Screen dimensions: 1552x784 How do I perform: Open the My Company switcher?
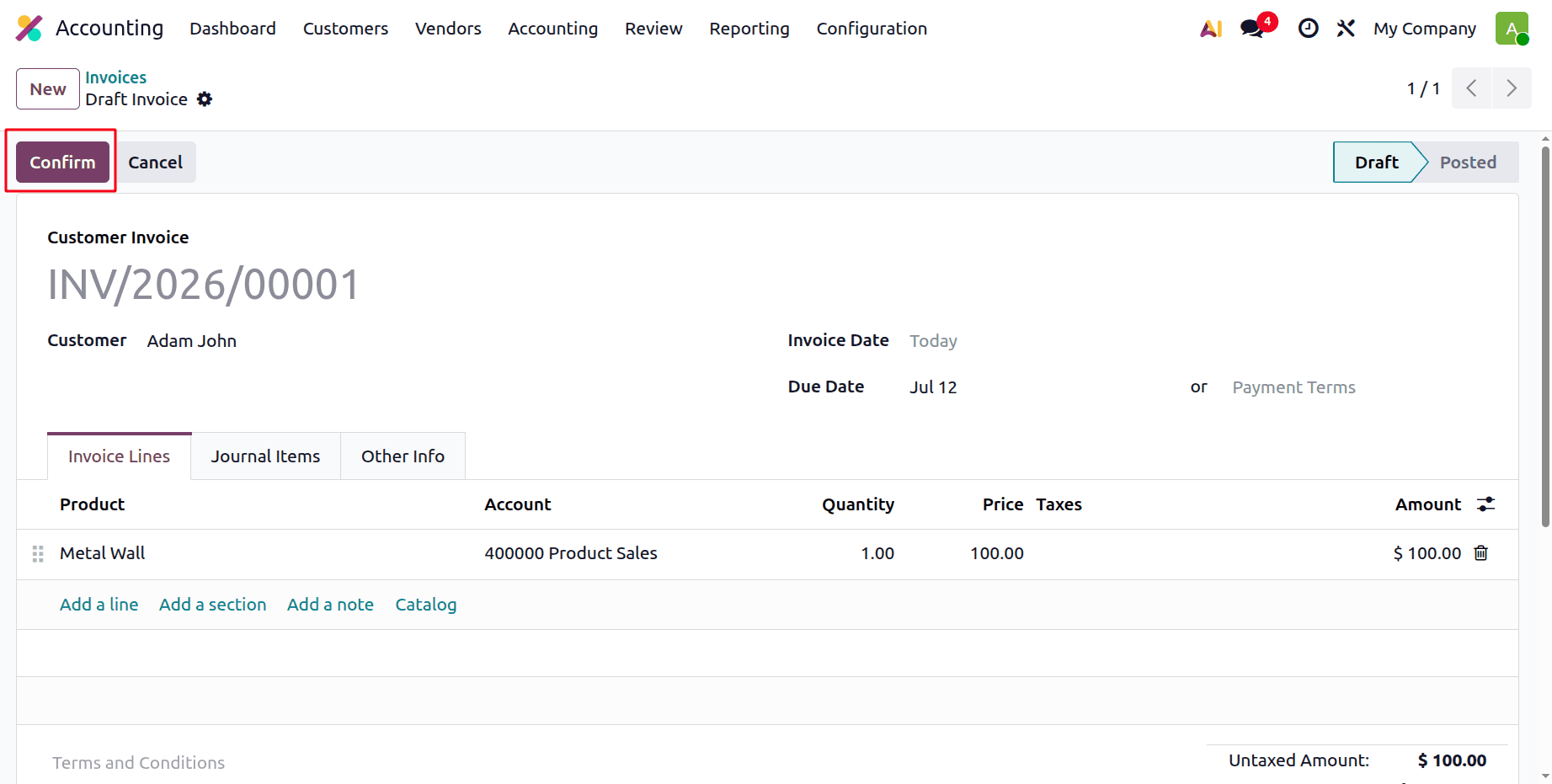pyautogui.click(x=1425, y=29)
